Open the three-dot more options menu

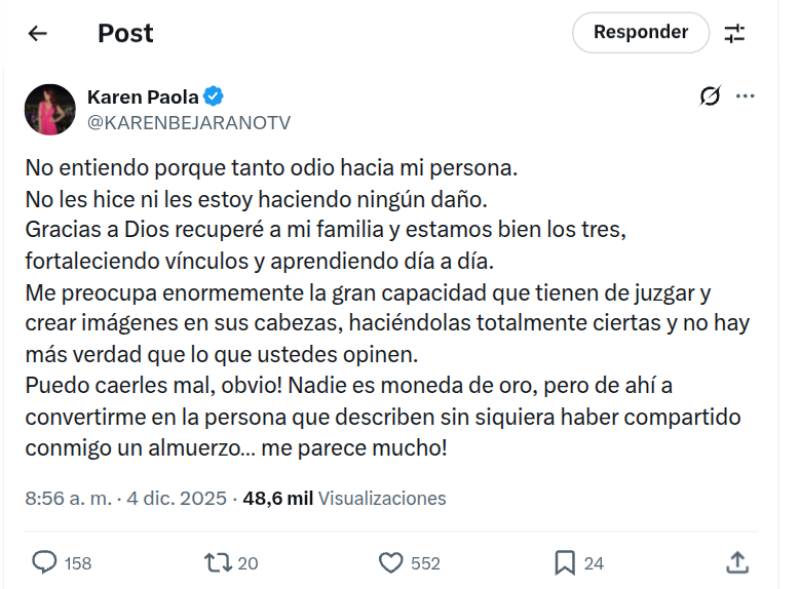pyautogui.click(x=745, y=97)
